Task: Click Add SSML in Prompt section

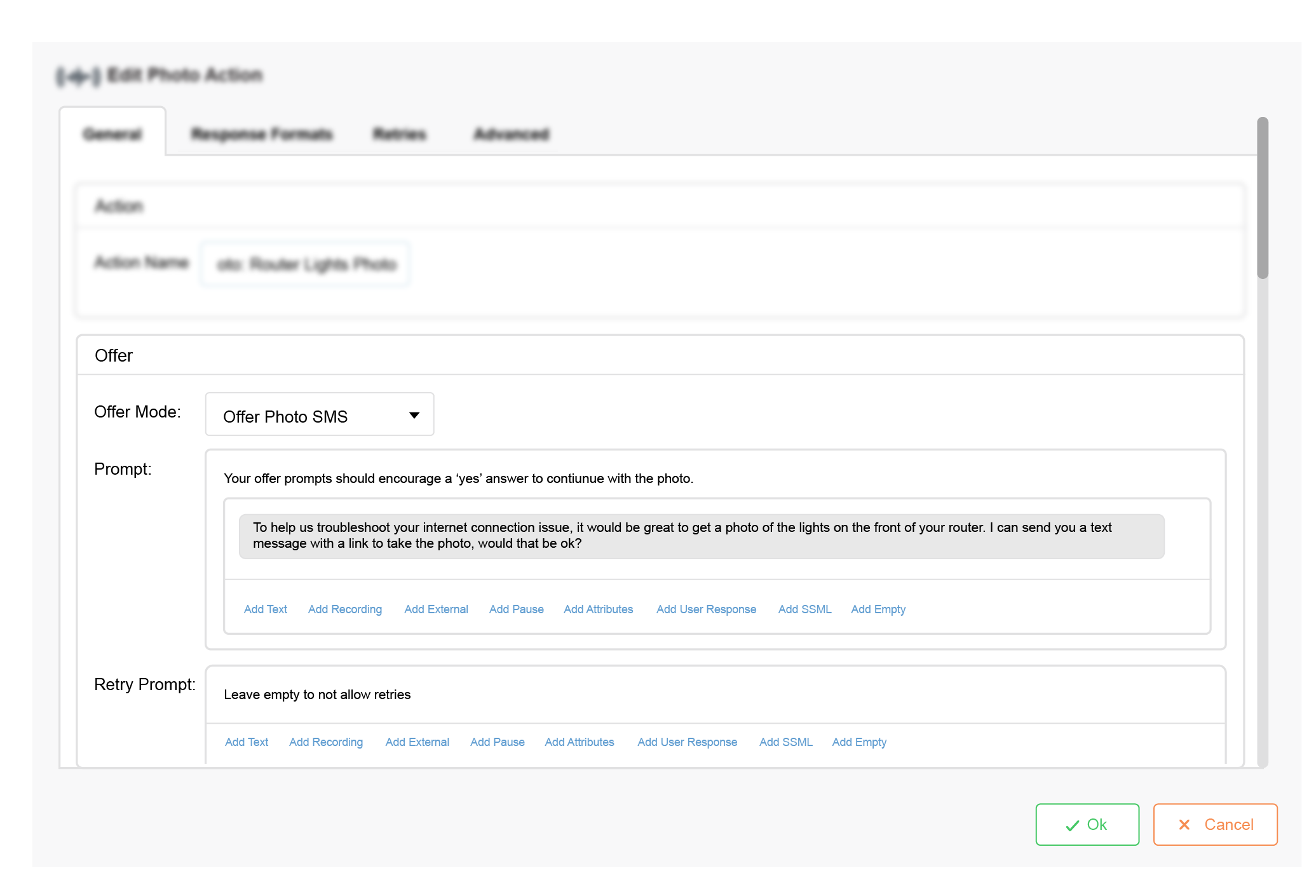Action: [804, 609]
